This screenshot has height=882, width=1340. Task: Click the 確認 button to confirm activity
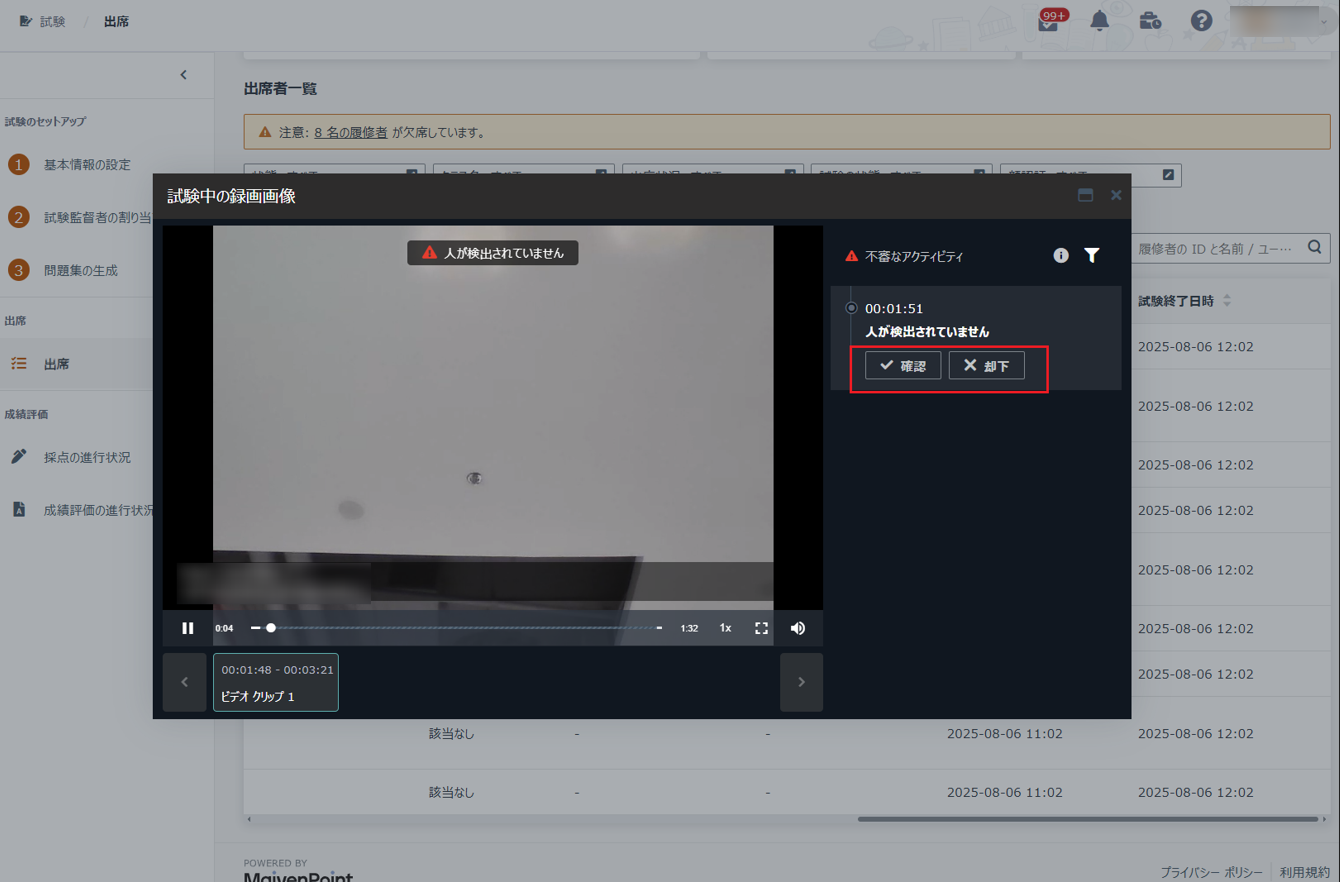coord(902,366)
